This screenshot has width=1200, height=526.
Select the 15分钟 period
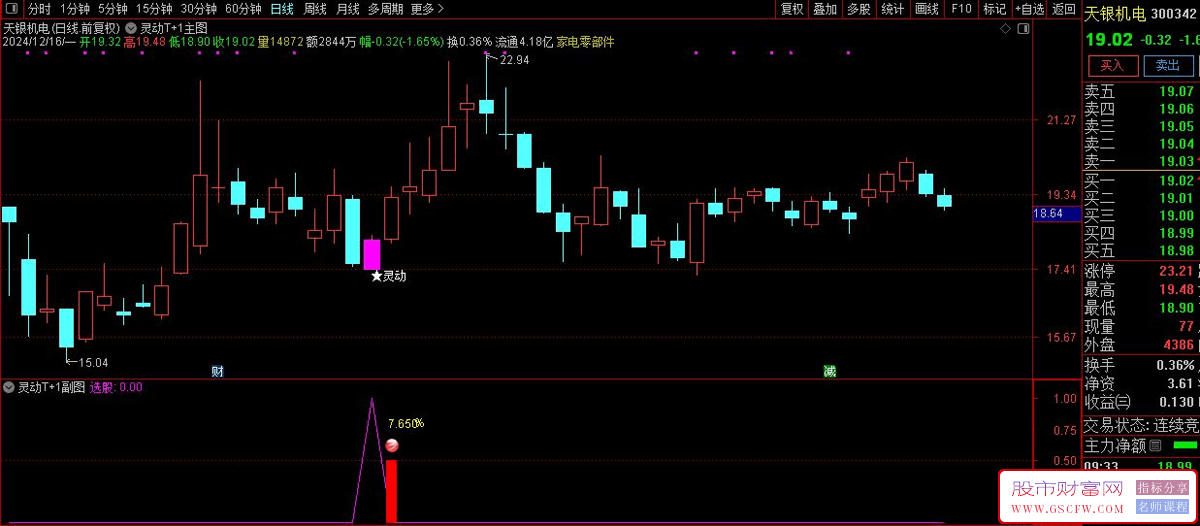(x=154, y=9)
